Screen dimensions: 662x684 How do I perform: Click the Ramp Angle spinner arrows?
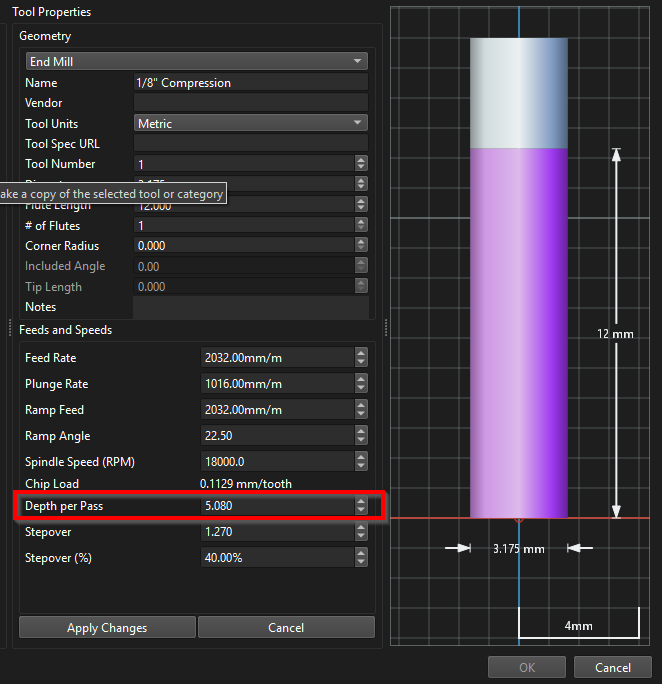[x=361, y=436]
